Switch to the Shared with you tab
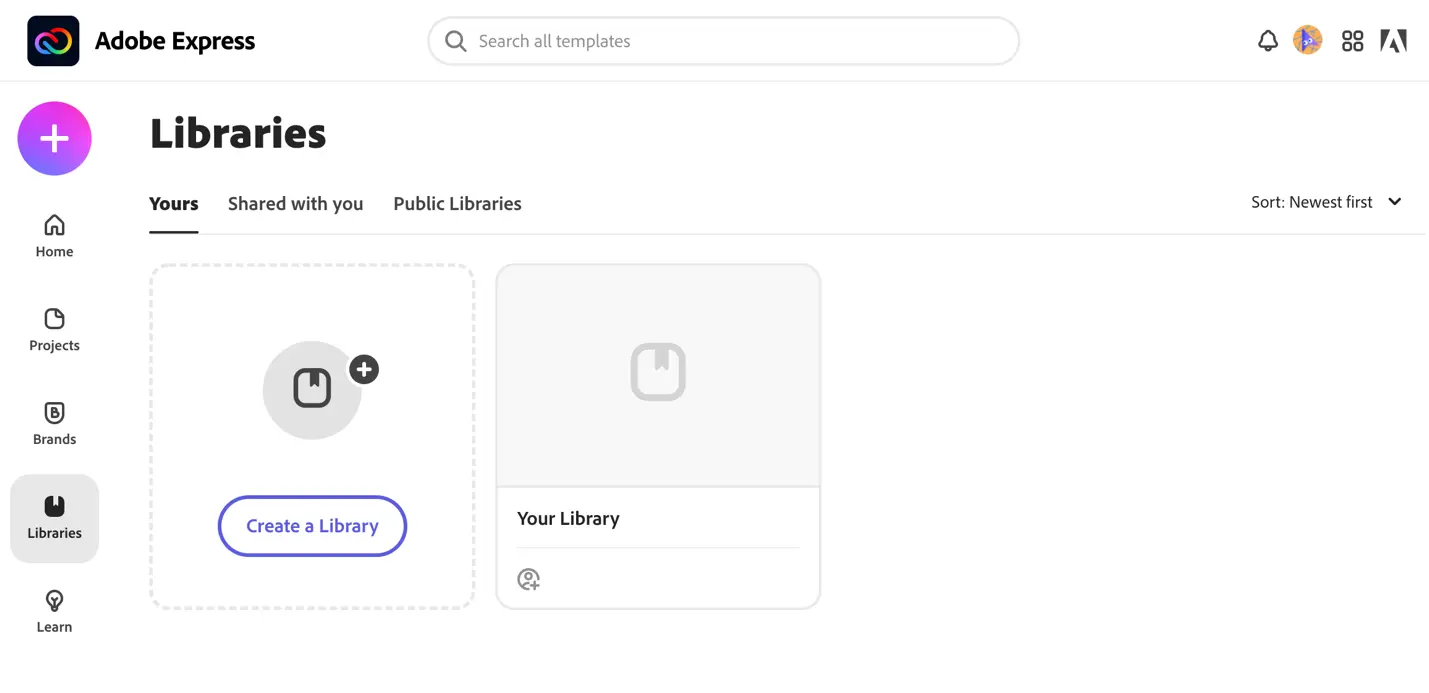This screenshot has height=693, width=1429. (x=295, y=204)
